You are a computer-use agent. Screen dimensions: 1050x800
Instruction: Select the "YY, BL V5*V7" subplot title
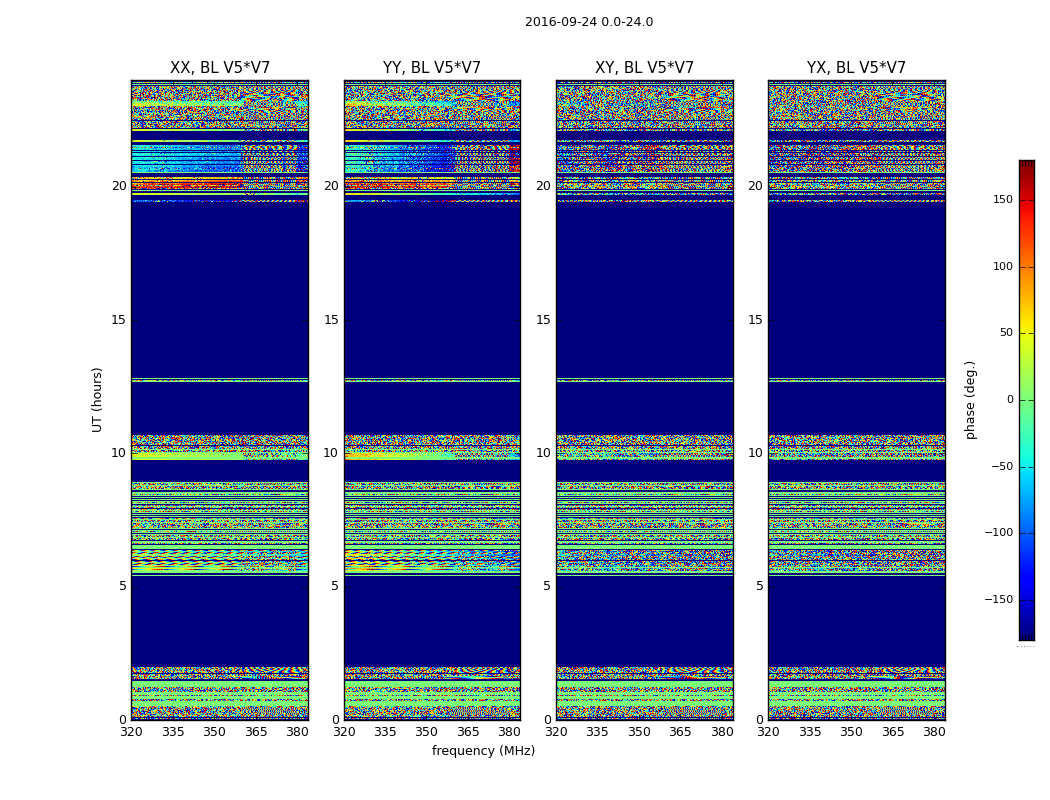tap(432, 68)
